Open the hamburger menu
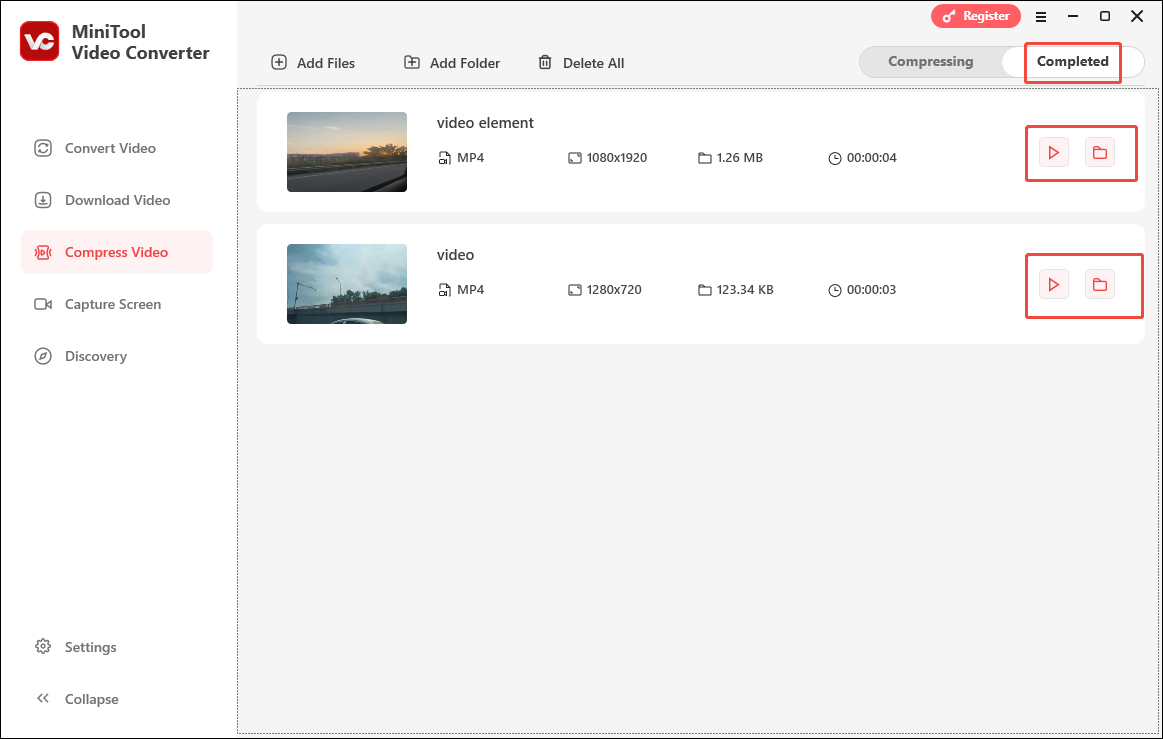 tap(1041, 16)
